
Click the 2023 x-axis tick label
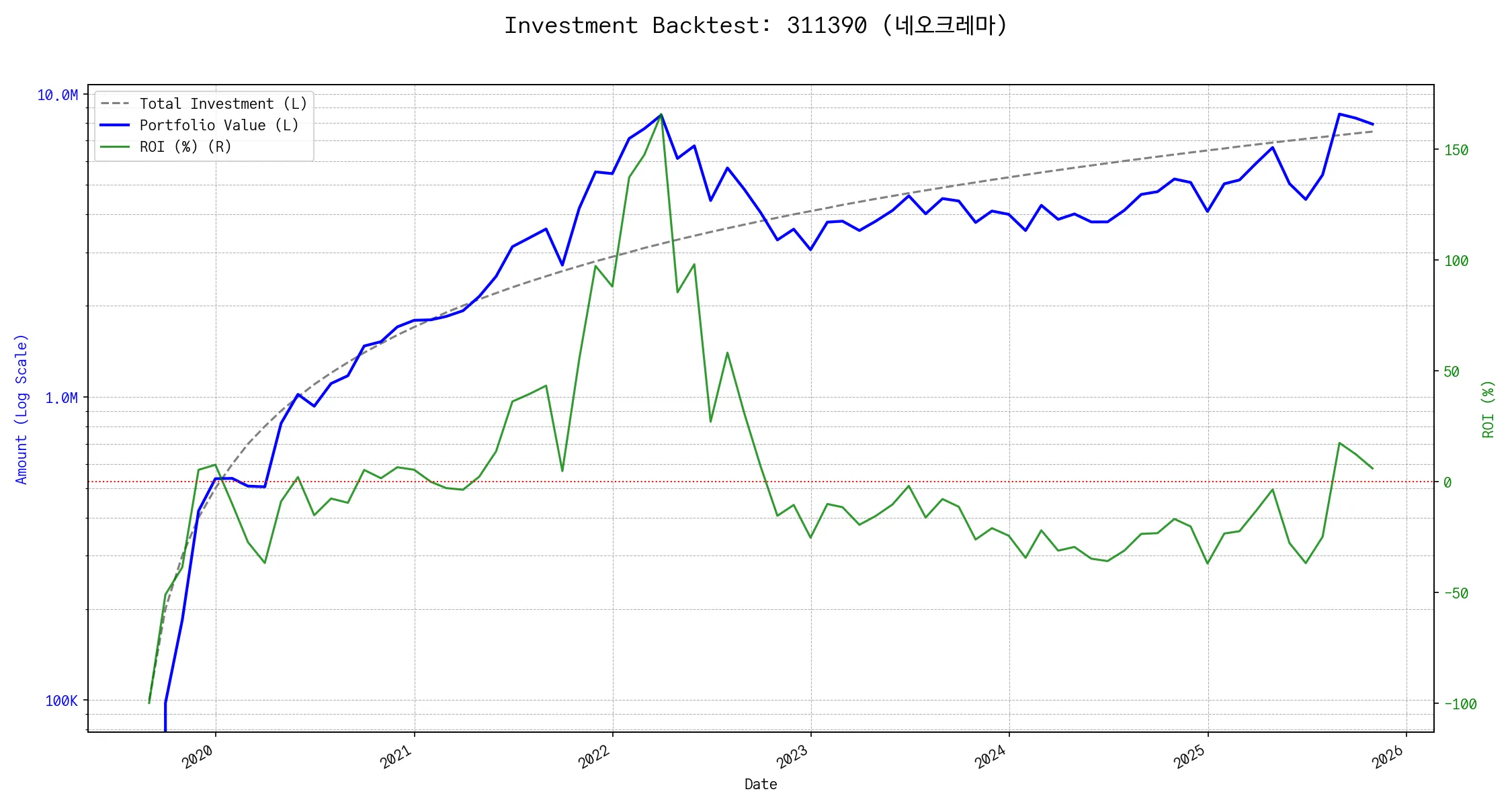tap(792, 756)
